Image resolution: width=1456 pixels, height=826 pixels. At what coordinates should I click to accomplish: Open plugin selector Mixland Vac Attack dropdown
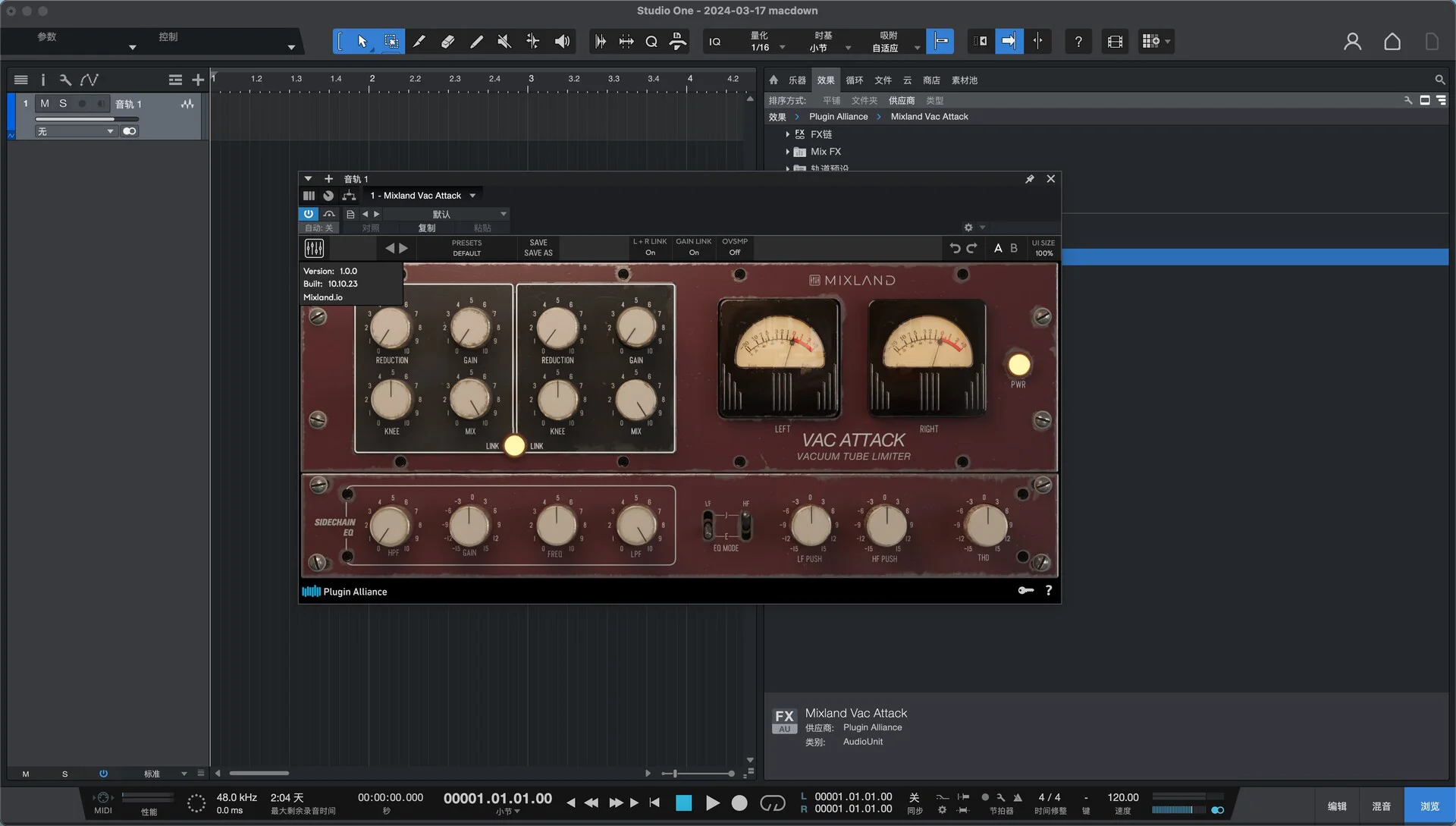423,196
